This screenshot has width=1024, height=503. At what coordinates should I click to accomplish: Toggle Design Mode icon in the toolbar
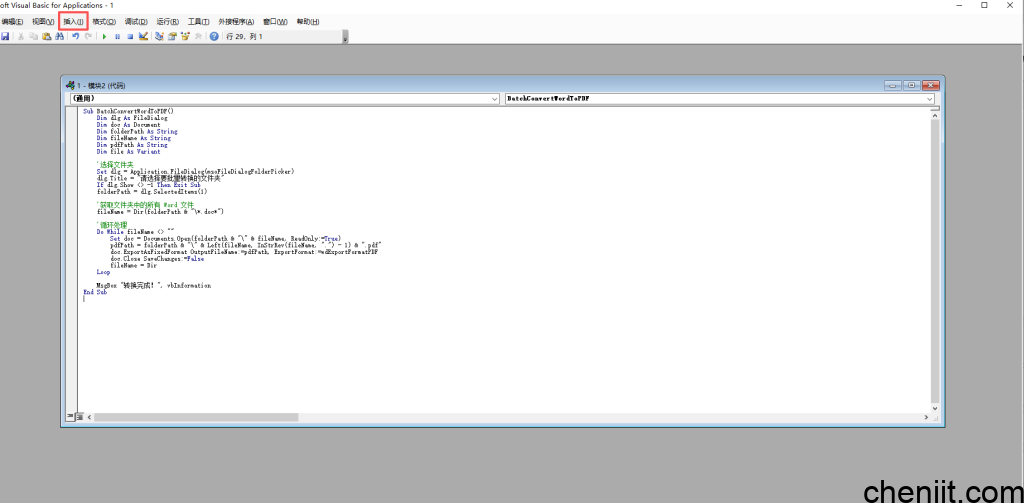(143, 36)
